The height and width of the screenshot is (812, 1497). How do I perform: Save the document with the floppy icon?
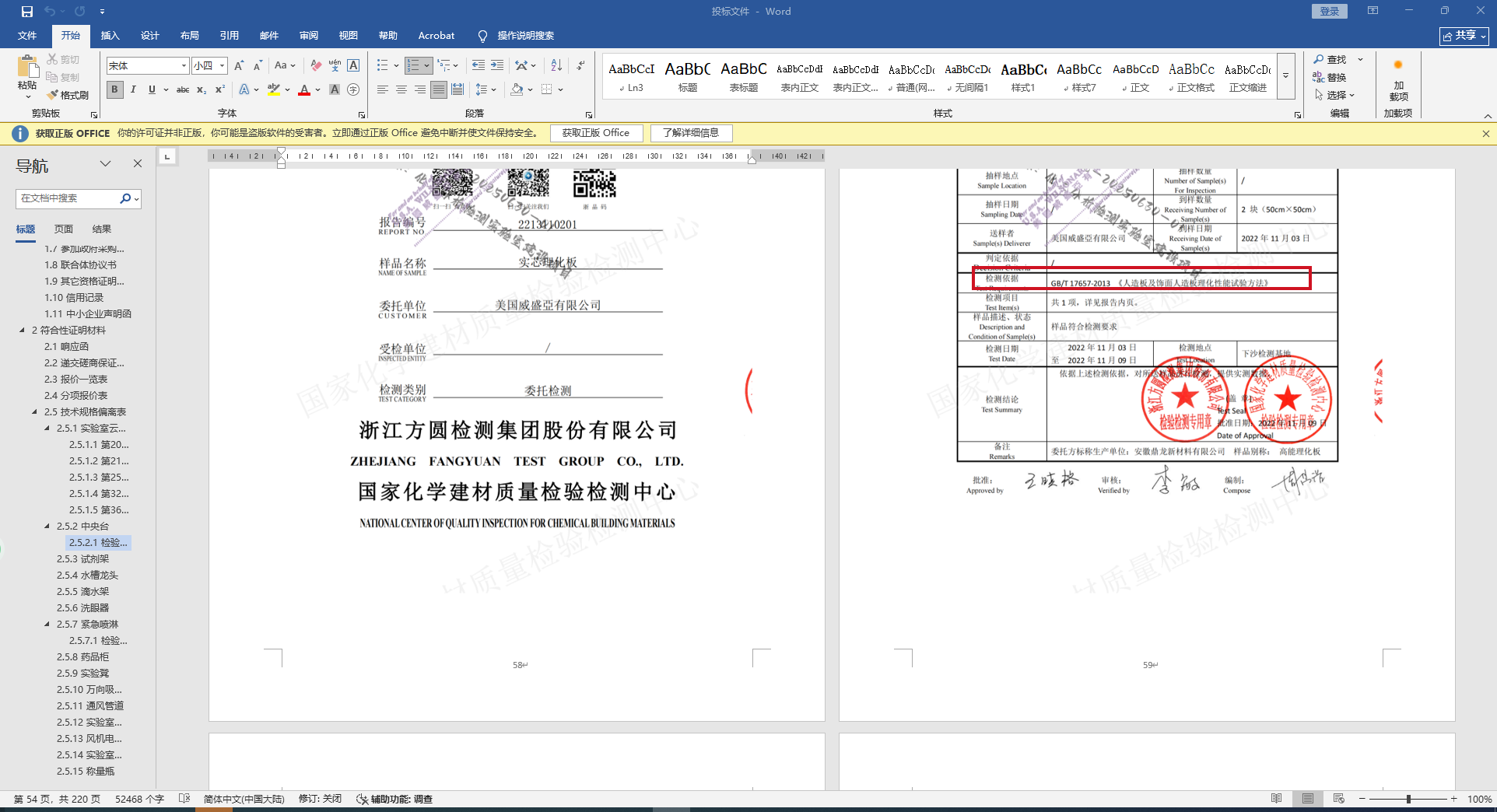tap(27, 12)
